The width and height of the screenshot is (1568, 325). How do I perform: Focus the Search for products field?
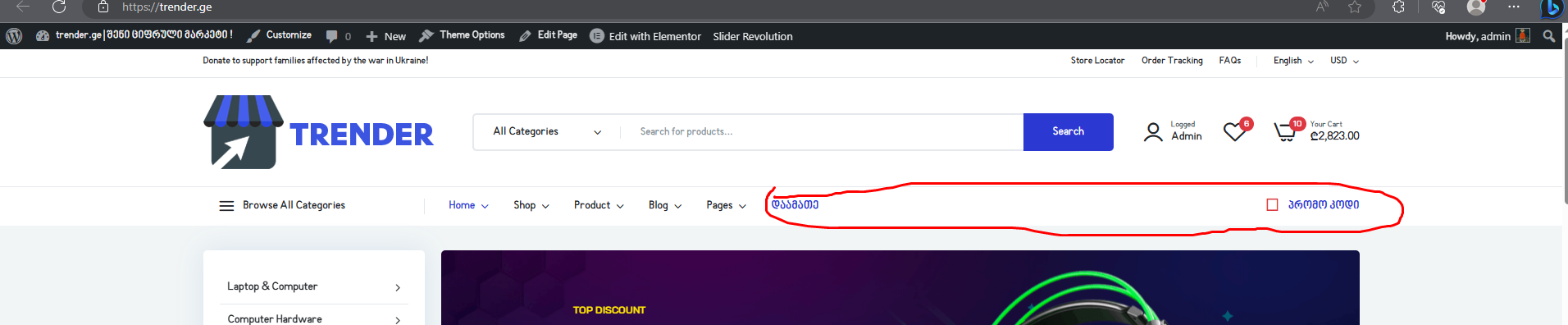click(822, 131)
